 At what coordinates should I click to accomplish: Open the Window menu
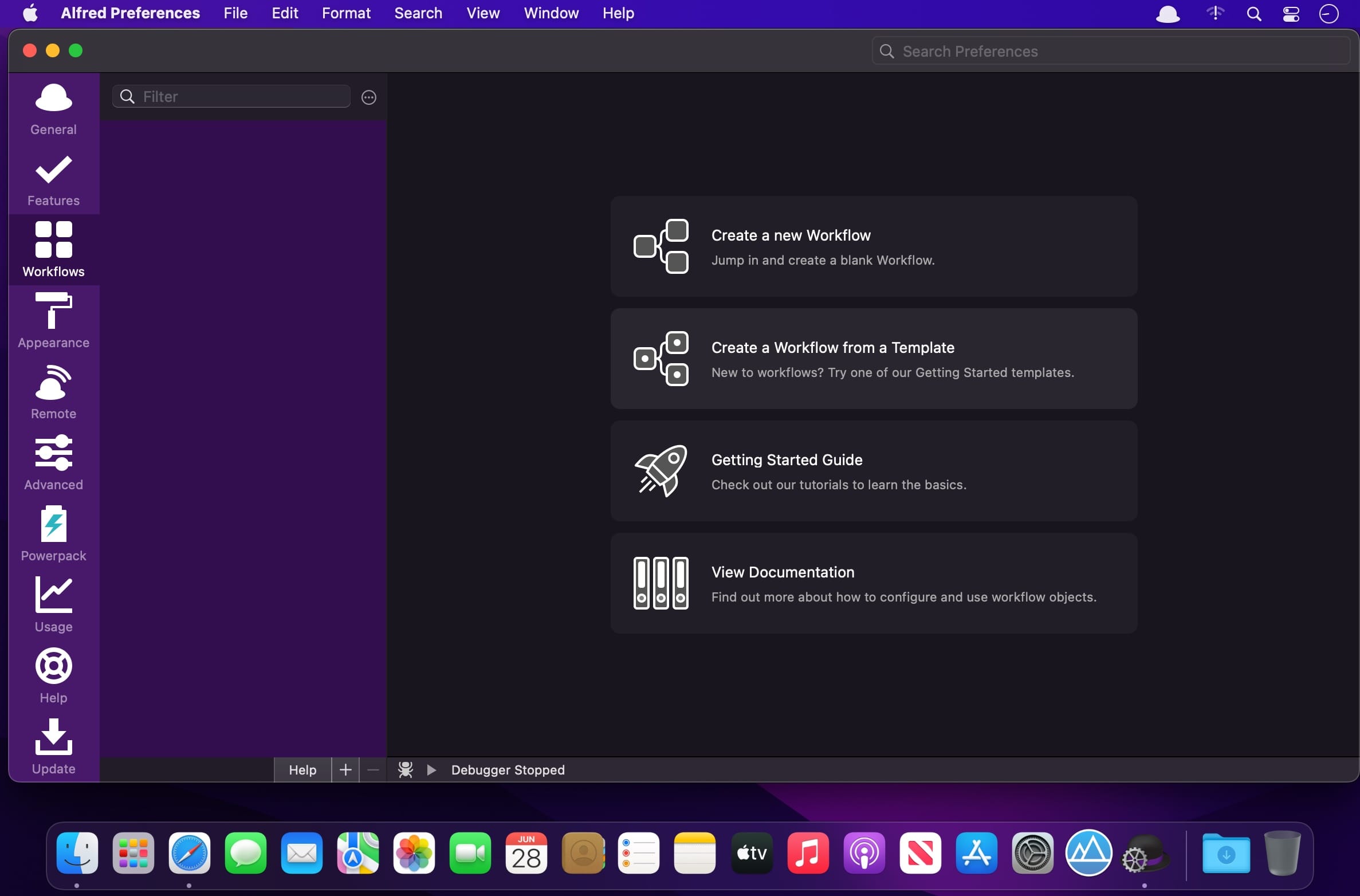pyautogui.click(x=551, y=13)
